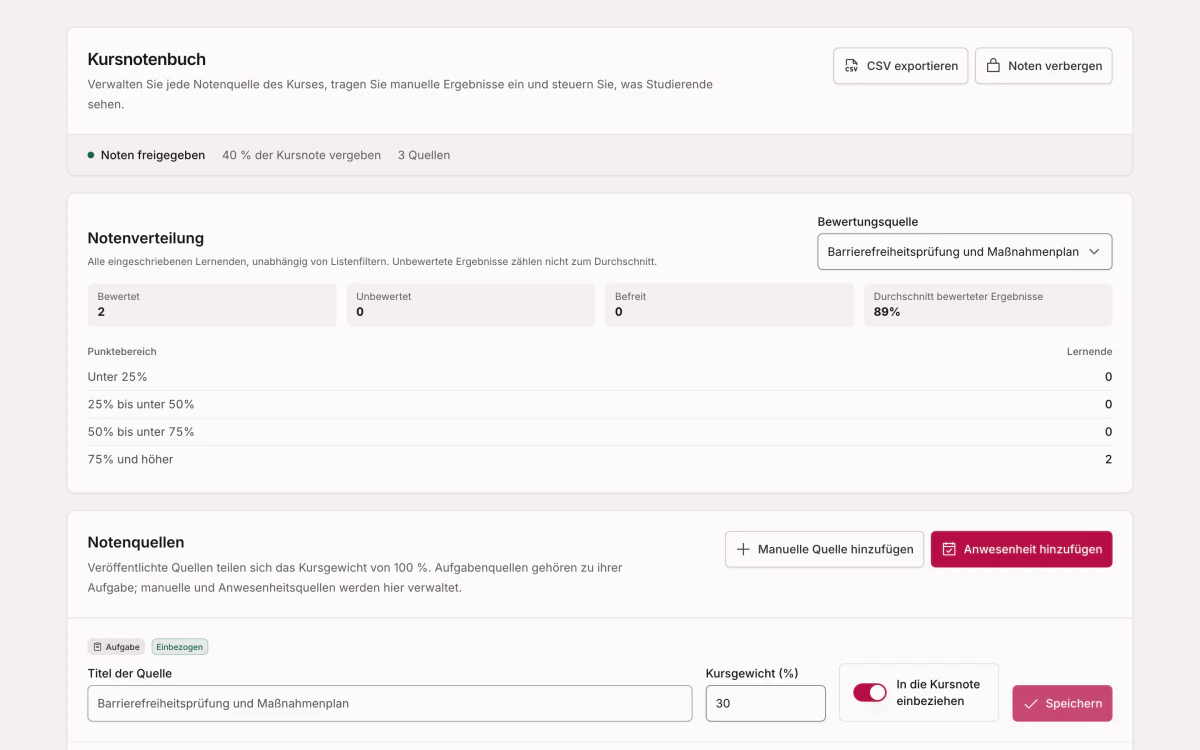Click the 75% und höher distribution row
The width and height of the screenshot is (1200, 750).
pyautogui.click(x=600, y=459)
